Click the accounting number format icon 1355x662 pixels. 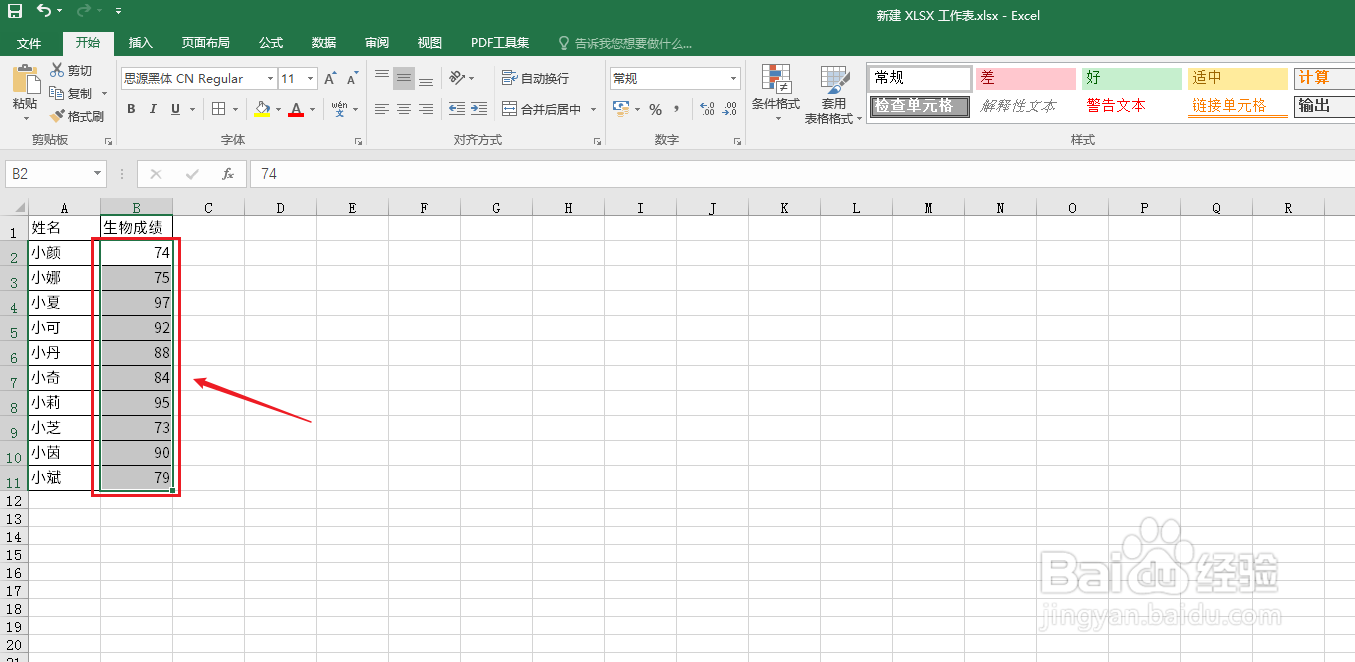click(x=620, y=109)
